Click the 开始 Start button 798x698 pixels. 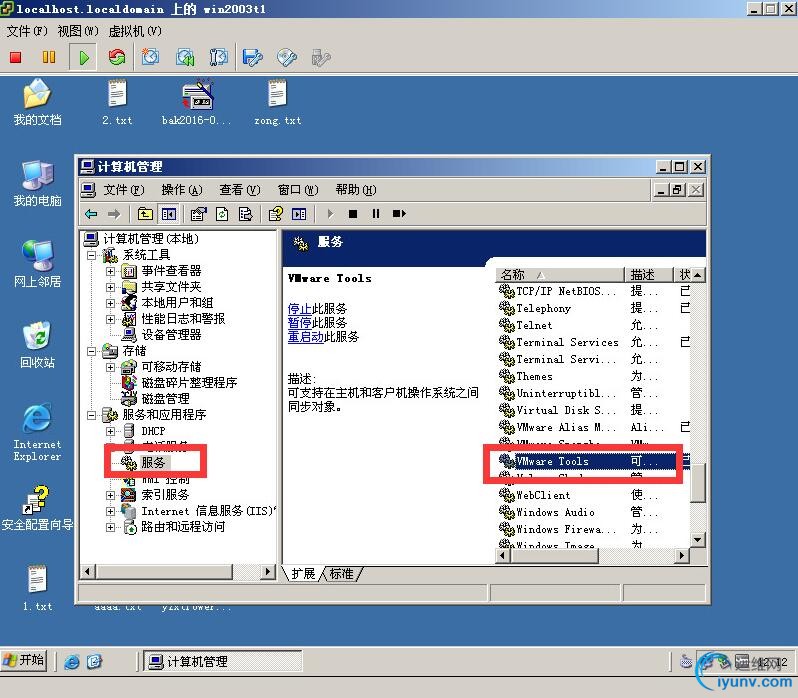point(24,660)
